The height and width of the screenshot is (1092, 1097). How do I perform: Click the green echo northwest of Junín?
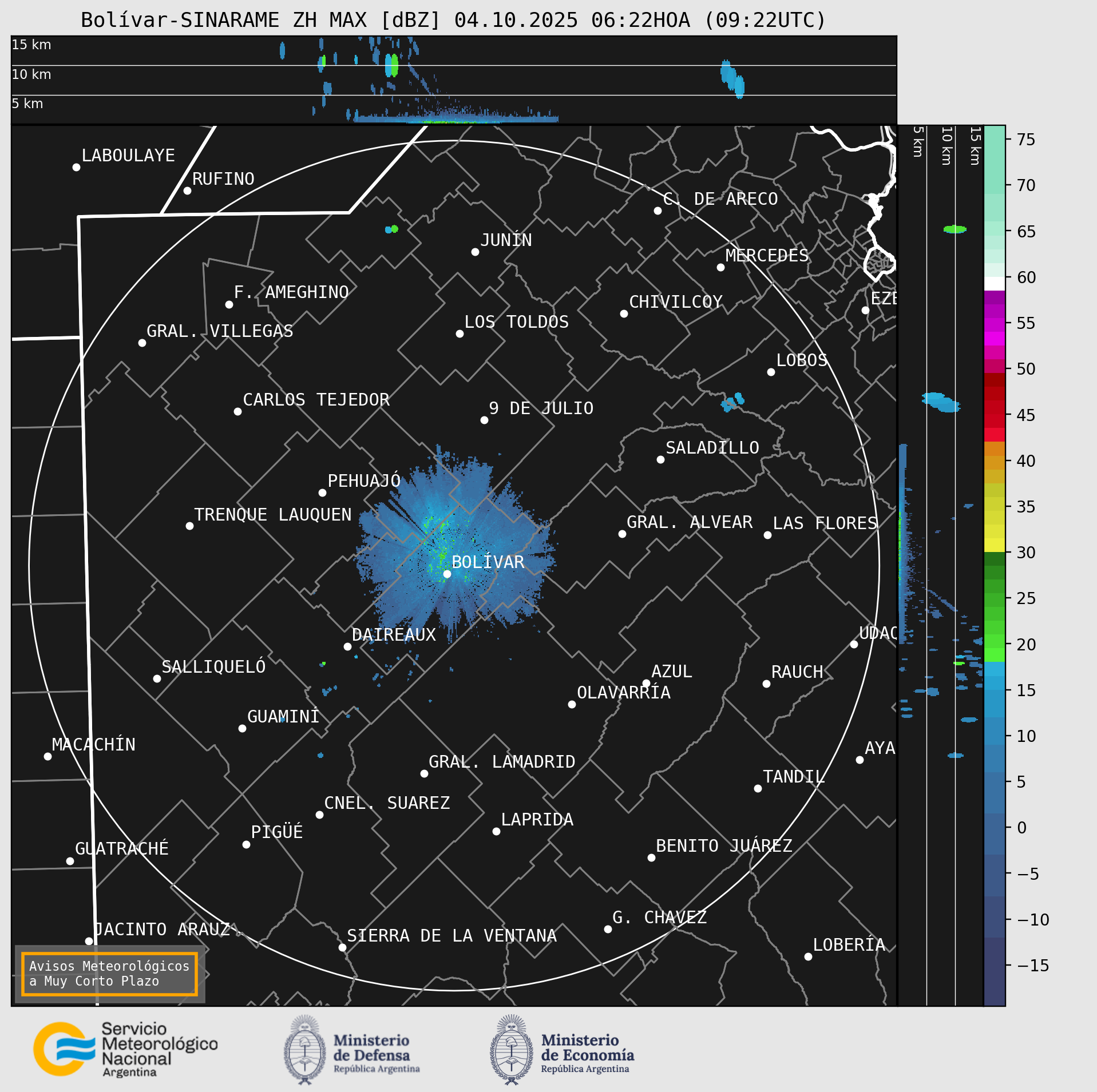pyautogui.click(x=394, y=229)
